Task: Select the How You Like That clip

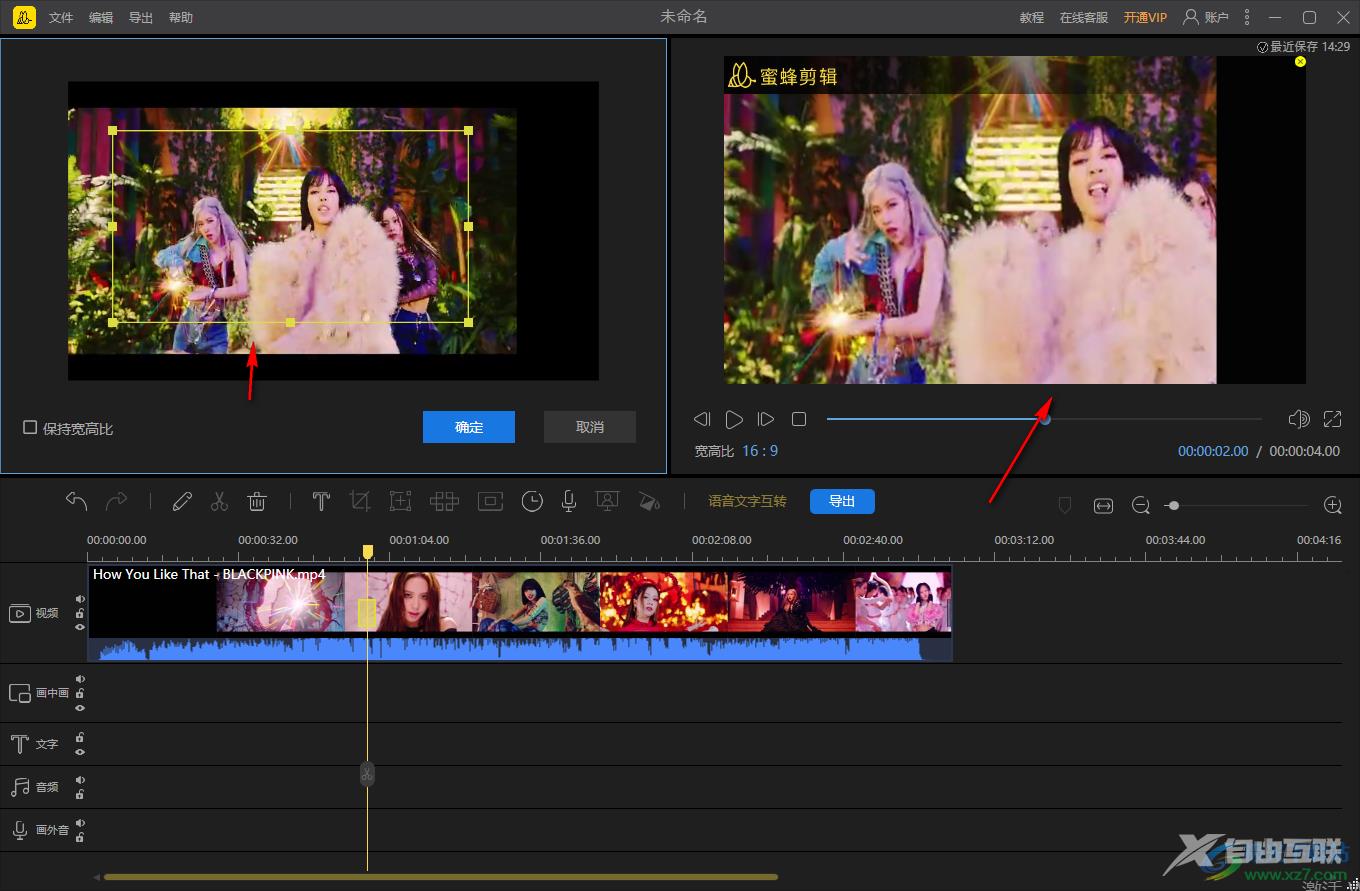Action: pyautogui.click(x=520, y=613)
